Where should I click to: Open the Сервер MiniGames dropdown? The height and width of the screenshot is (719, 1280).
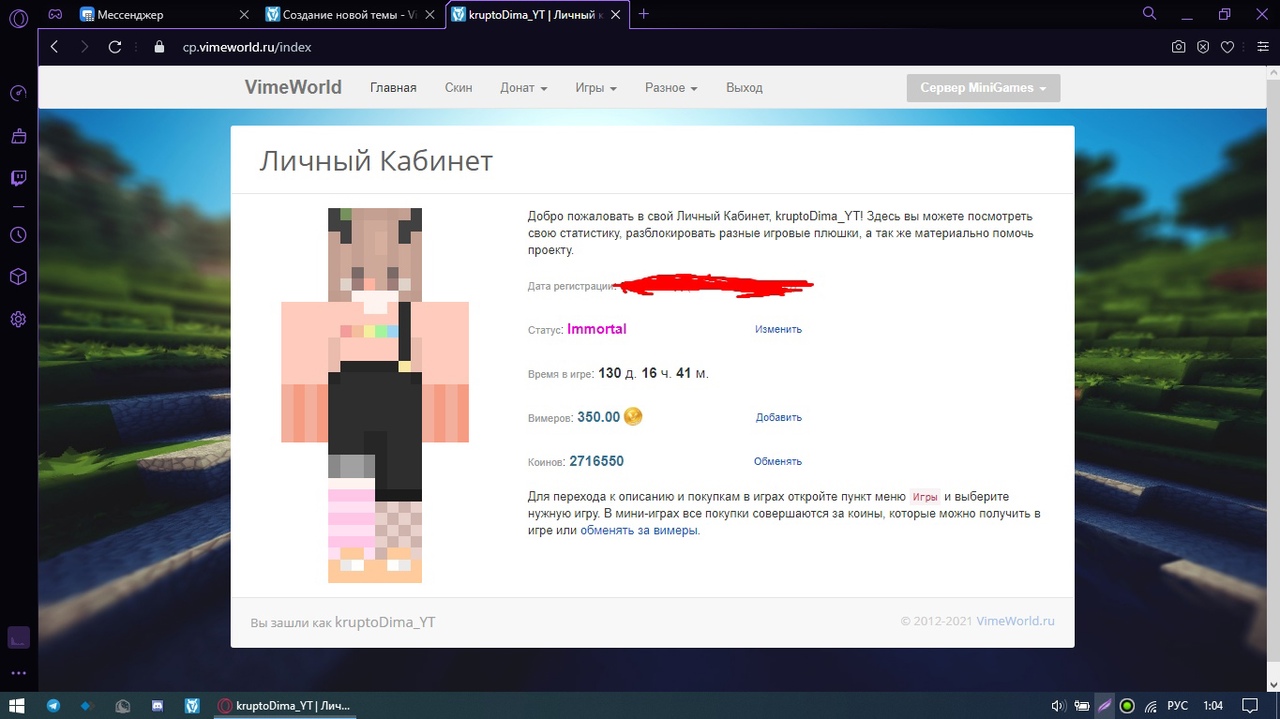point(983,88)
